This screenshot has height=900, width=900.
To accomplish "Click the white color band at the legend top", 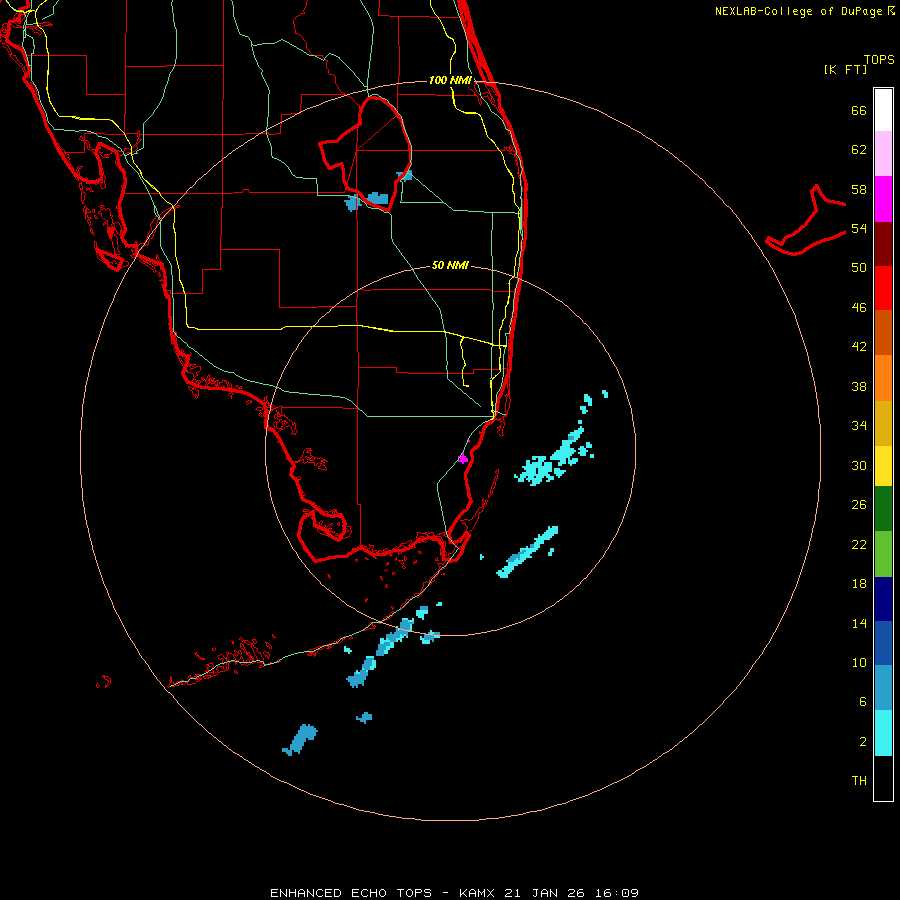I will click(883, 110).
